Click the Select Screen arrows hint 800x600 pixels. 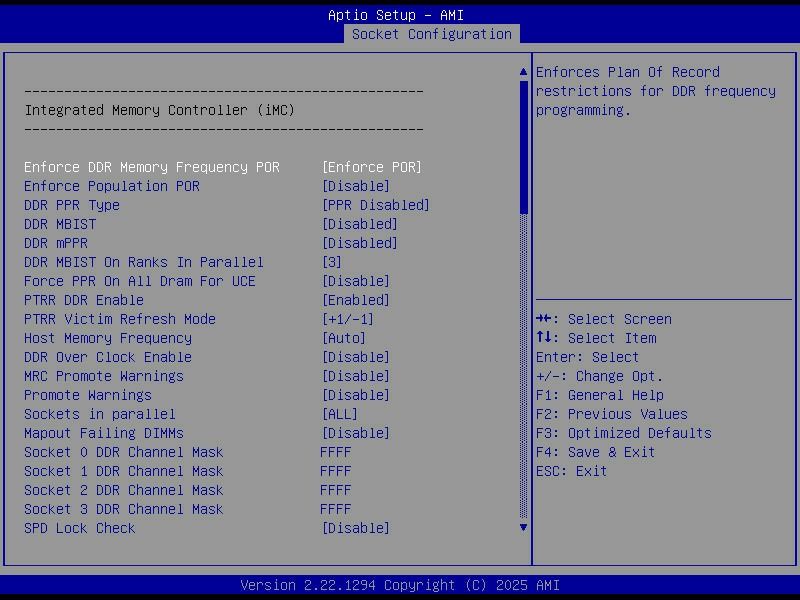(x=604, y=319)
